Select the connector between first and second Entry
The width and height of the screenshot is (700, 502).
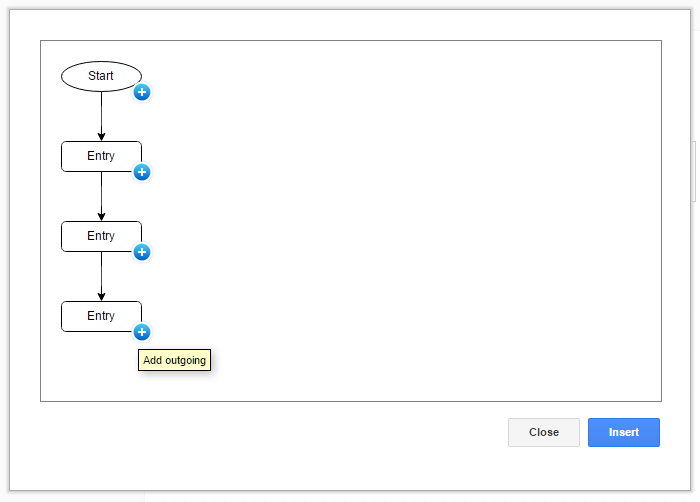tap(101, 194)
